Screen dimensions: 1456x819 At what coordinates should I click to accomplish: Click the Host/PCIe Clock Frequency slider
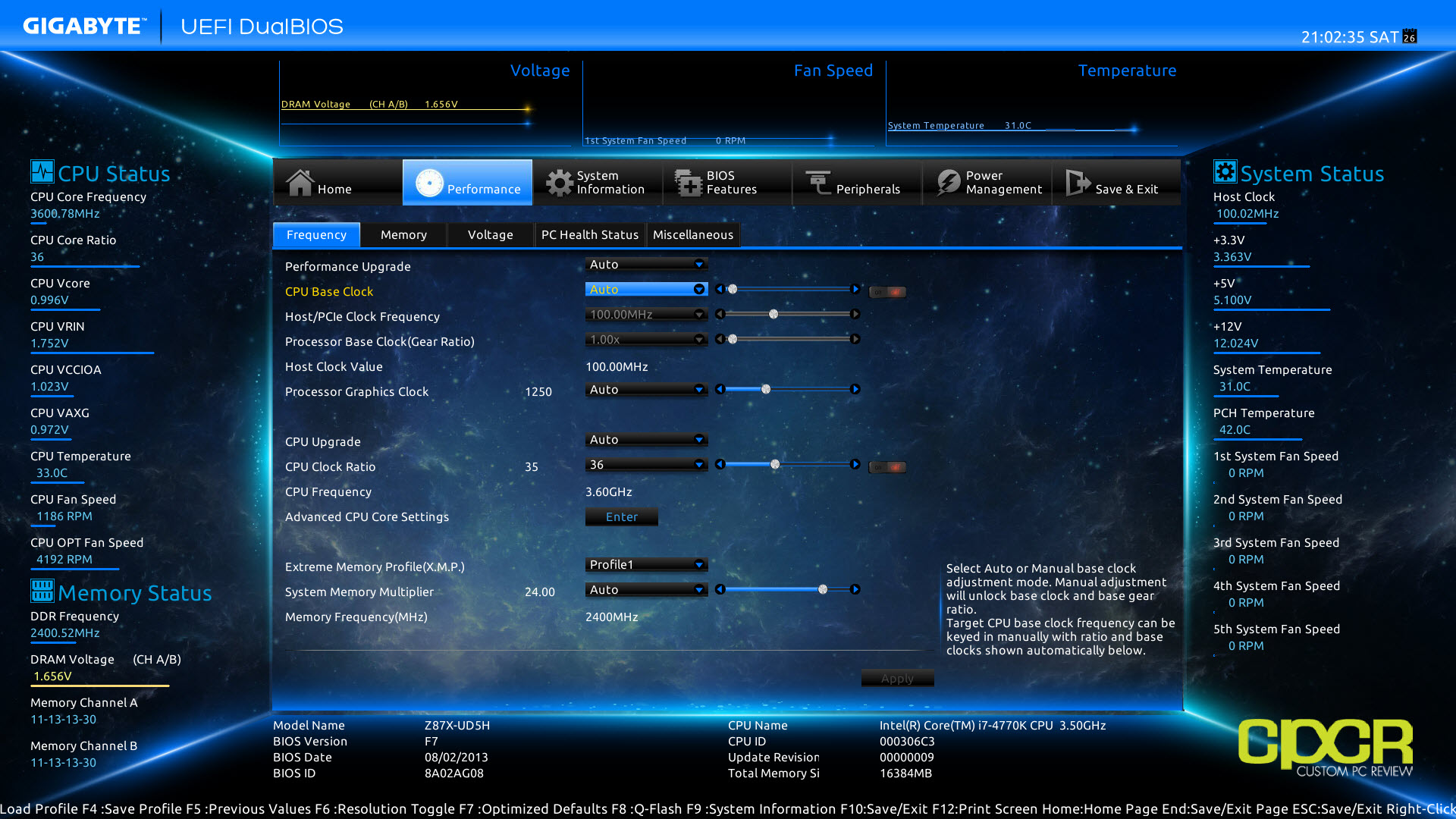pyautogui.click(x=787, y=314)
